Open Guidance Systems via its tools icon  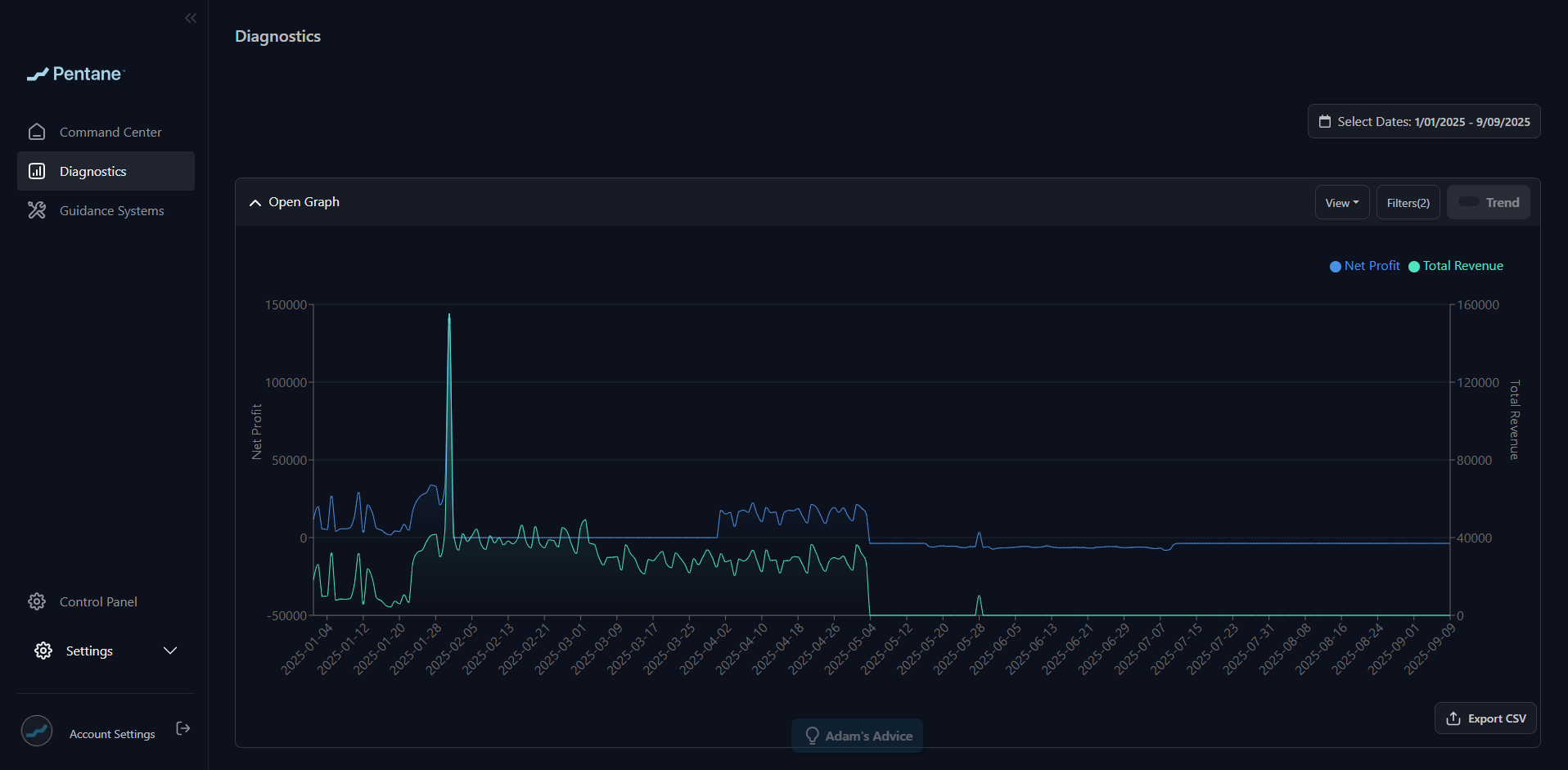(x=37, y=210)
